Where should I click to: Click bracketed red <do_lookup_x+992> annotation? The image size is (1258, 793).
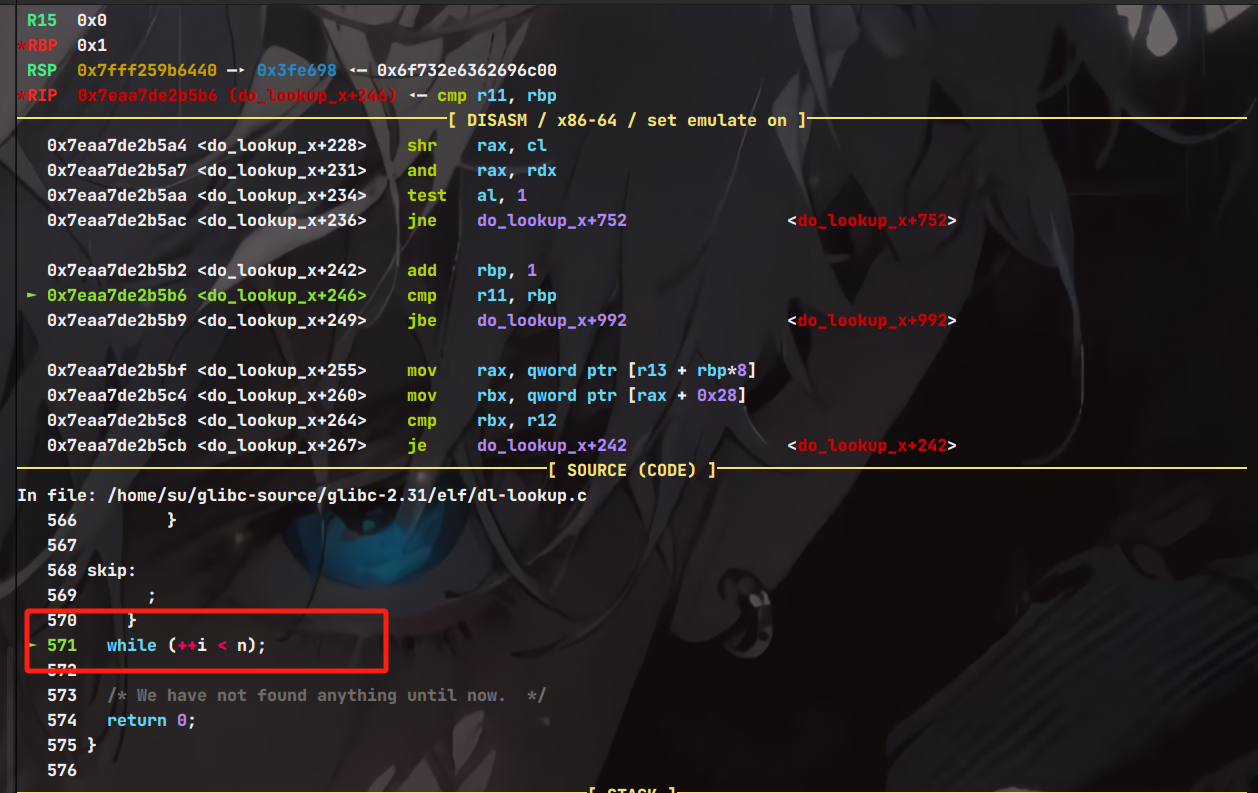tap(872, 320)
